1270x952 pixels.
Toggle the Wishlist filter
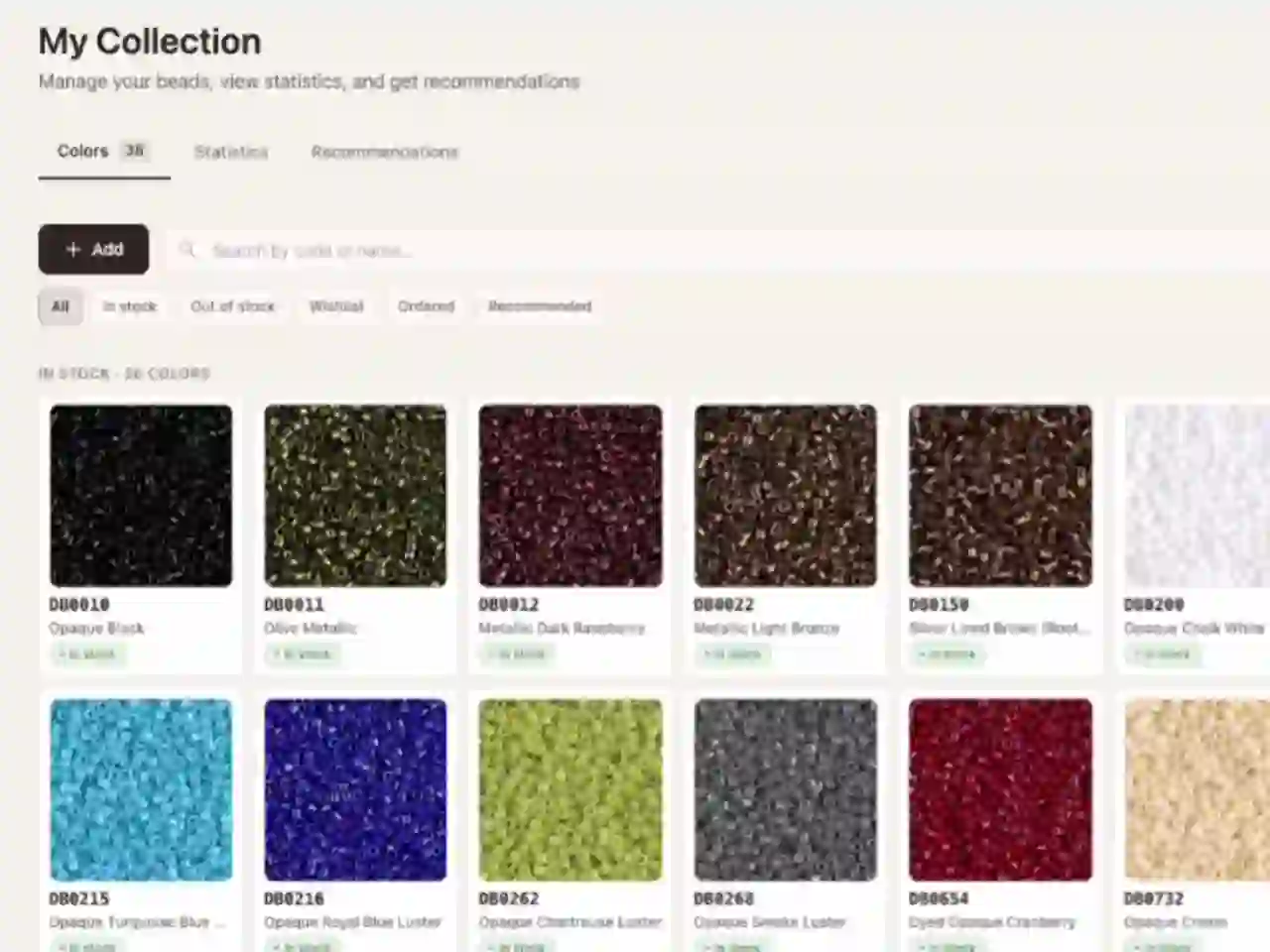click(x=336, y=306)
